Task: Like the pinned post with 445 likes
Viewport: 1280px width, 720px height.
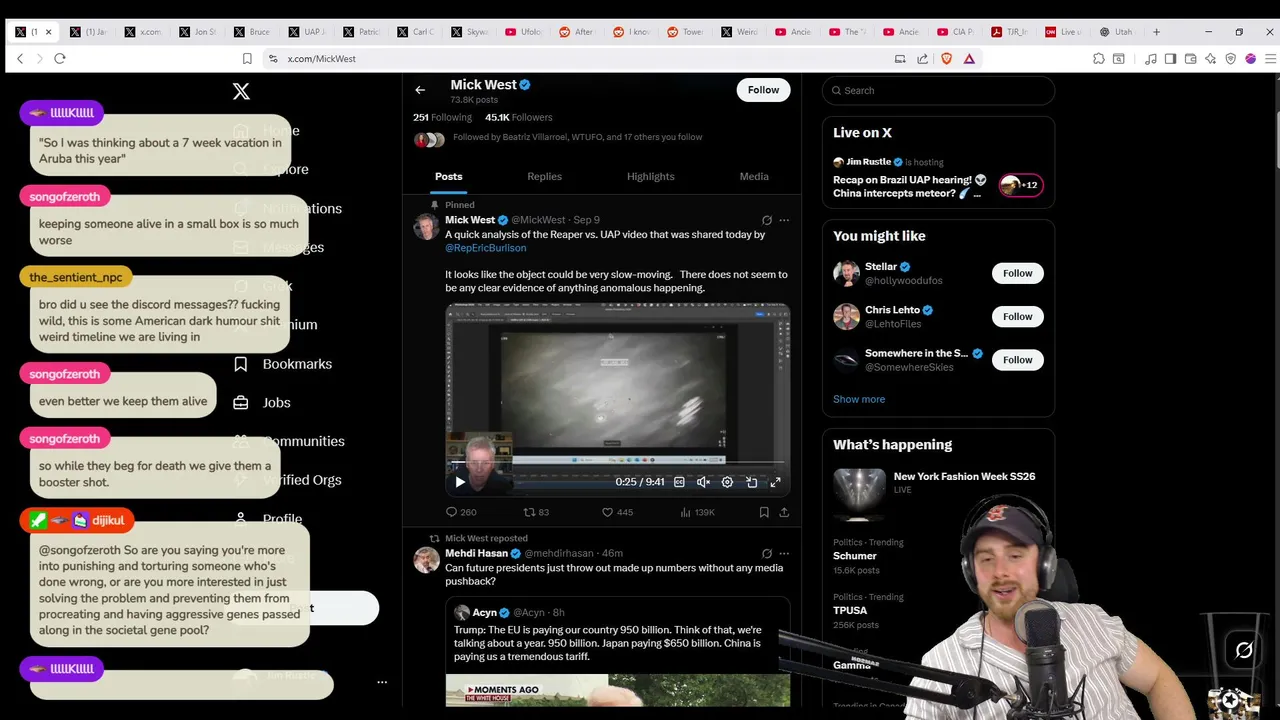Action: [617, 512]
